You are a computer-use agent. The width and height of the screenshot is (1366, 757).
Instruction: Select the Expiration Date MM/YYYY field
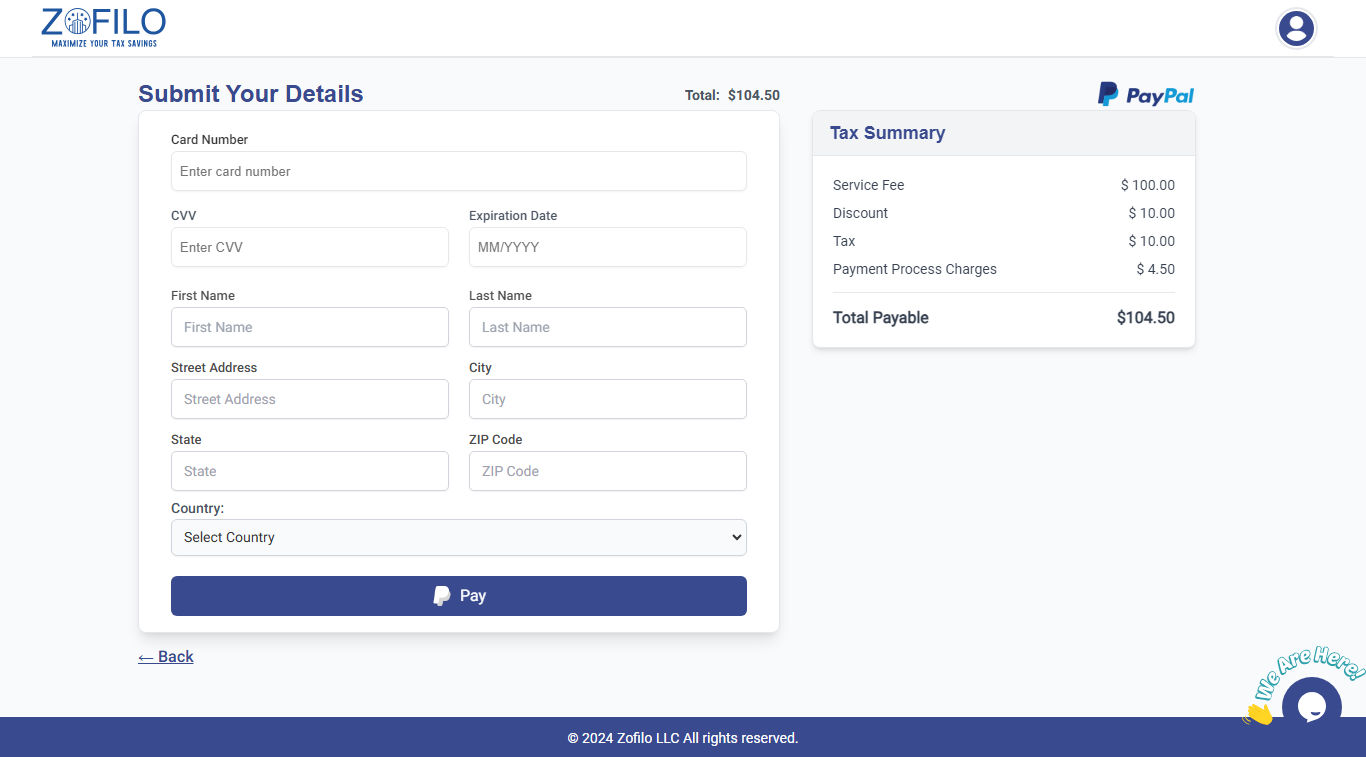[608, 247]
